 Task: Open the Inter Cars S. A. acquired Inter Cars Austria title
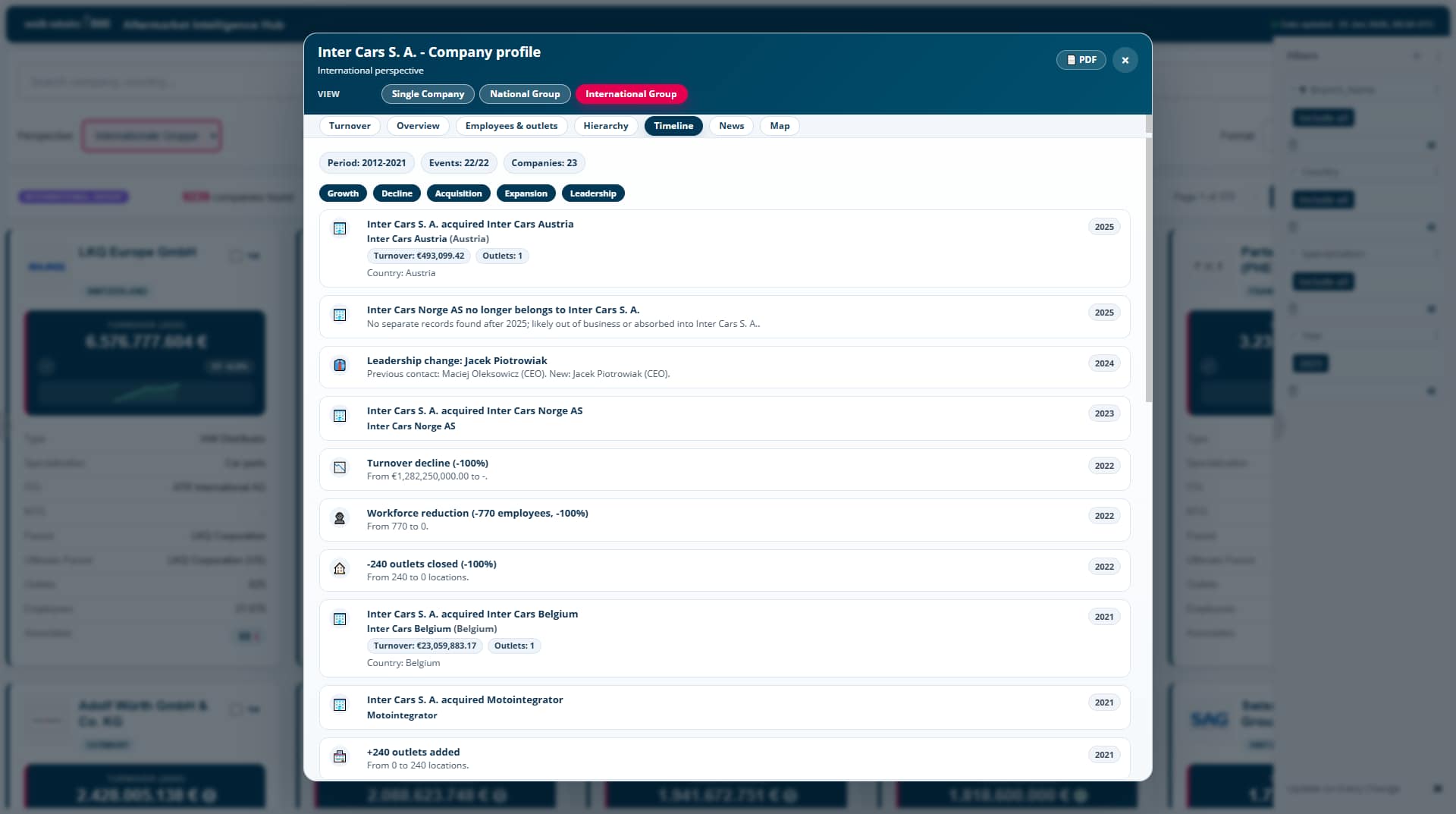pos(470,224)
